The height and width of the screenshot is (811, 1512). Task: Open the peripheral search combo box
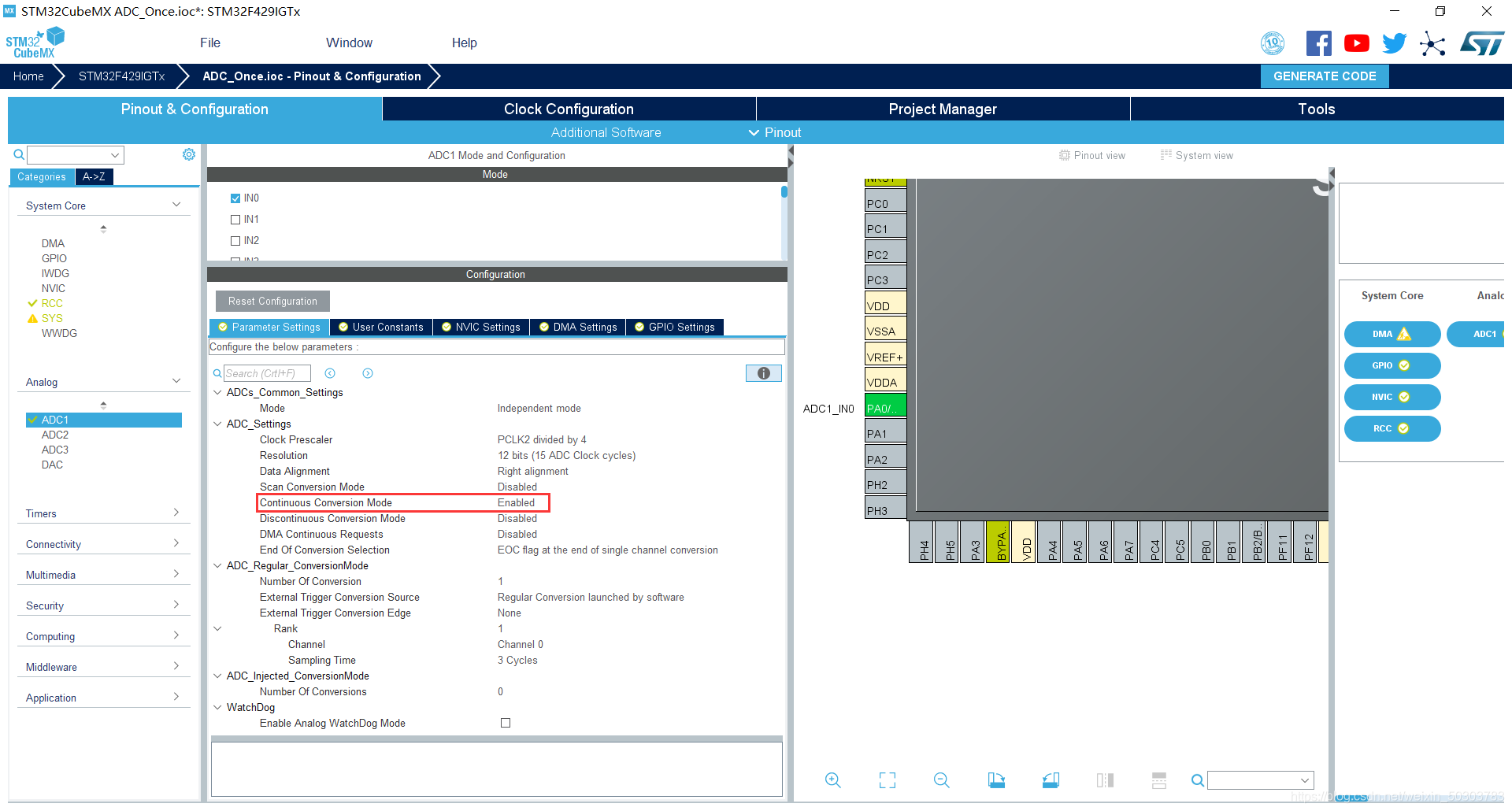point(76,155)
